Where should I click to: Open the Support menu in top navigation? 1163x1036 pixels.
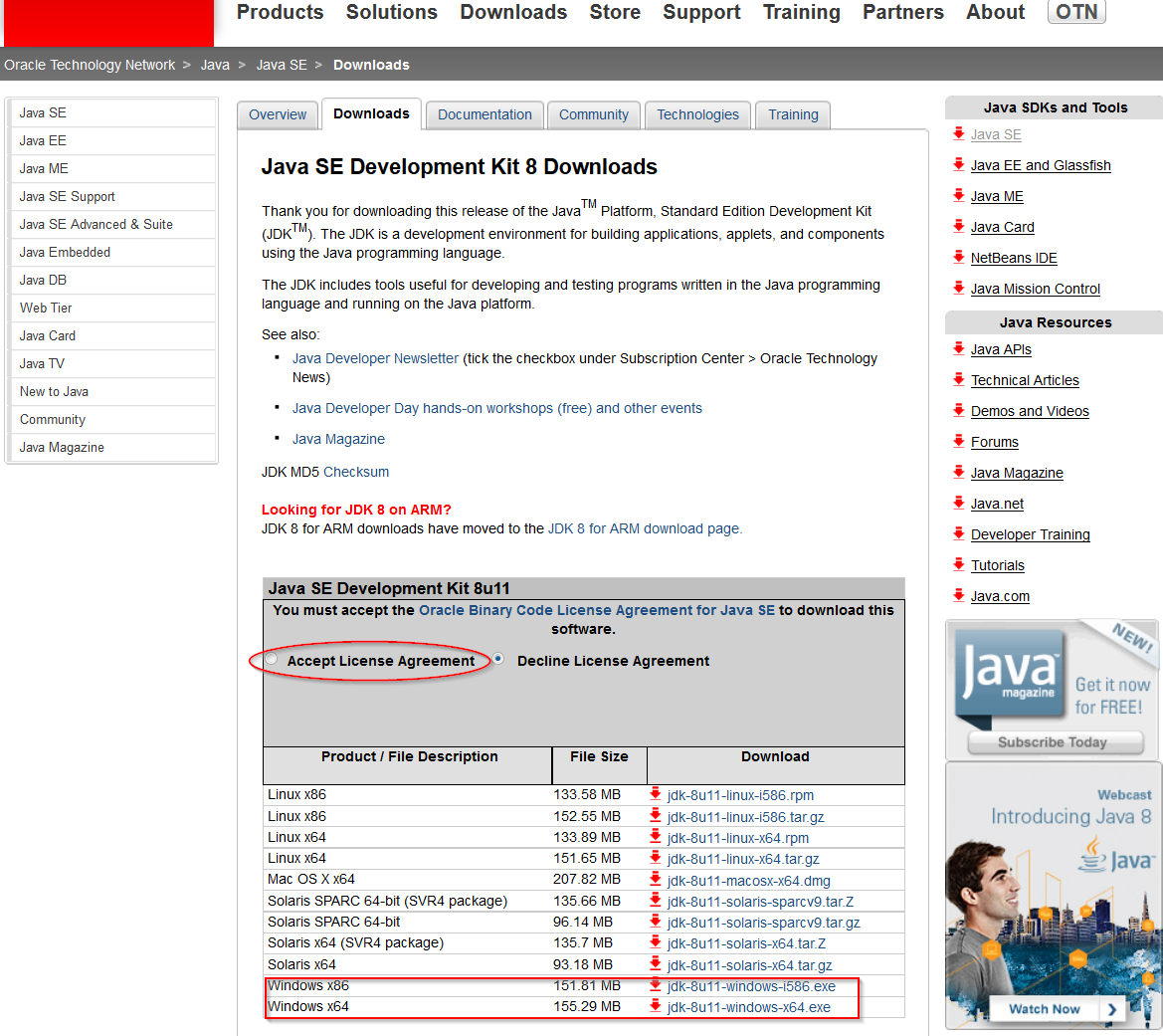click(701, 12)
